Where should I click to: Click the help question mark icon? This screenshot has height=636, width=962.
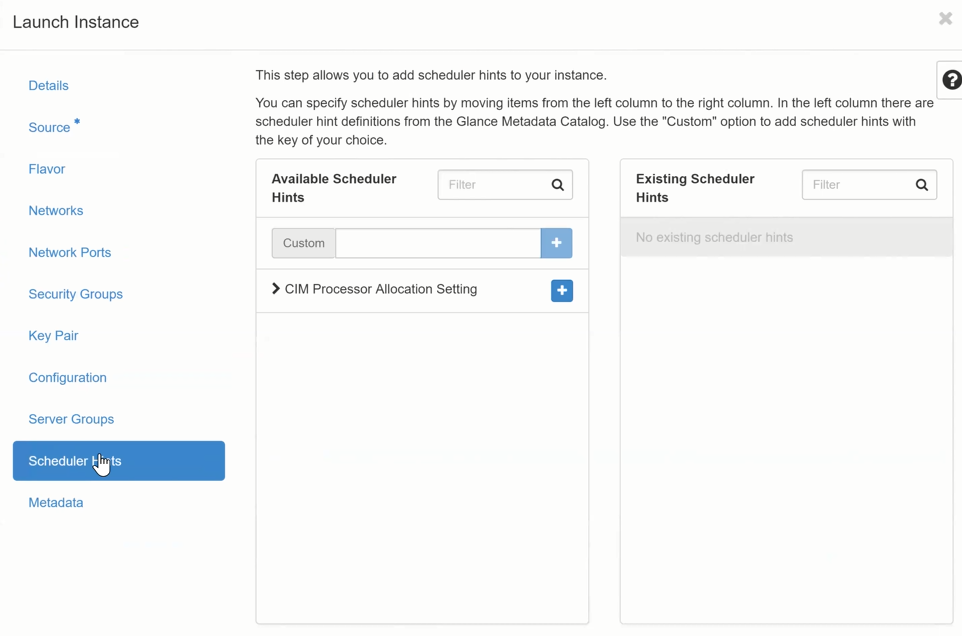tap(951, 81)
